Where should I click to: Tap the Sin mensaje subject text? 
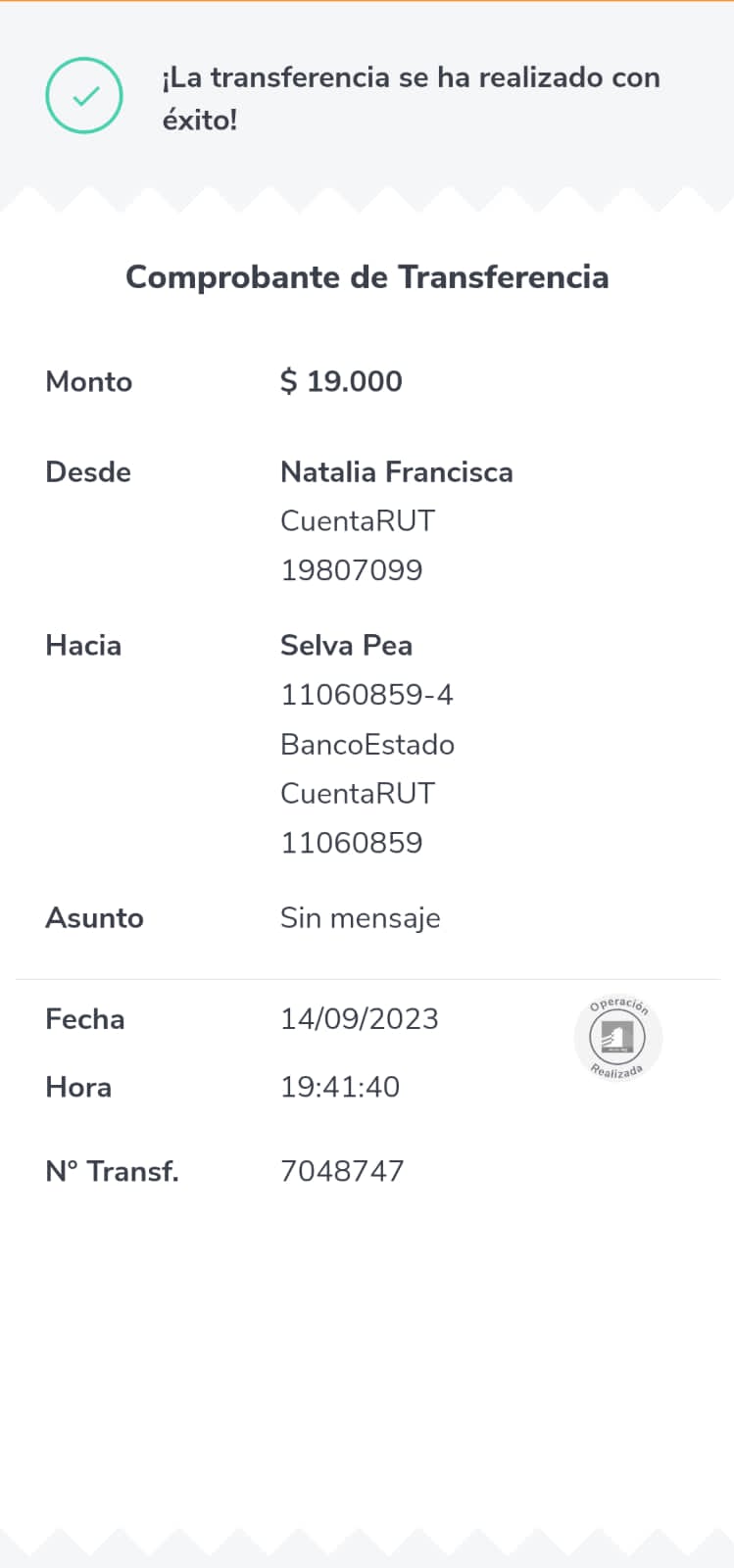[360, 918]
